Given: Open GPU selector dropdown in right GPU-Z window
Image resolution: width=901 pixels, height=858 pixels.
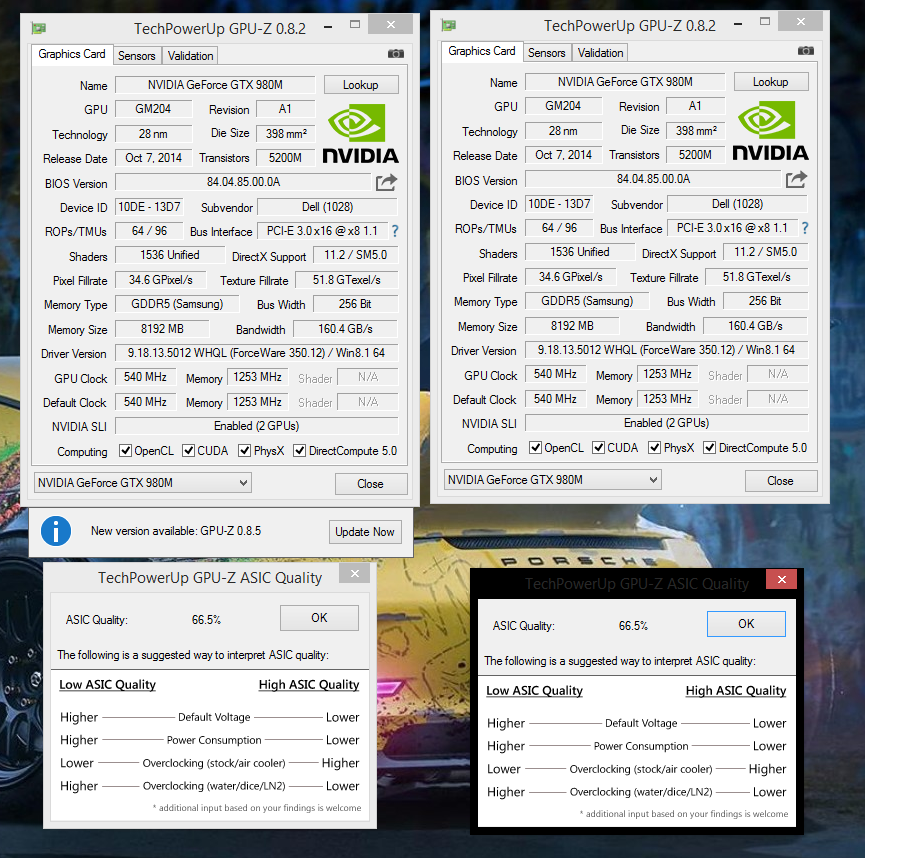Looking at the screenshot, I should click(553, 480).
